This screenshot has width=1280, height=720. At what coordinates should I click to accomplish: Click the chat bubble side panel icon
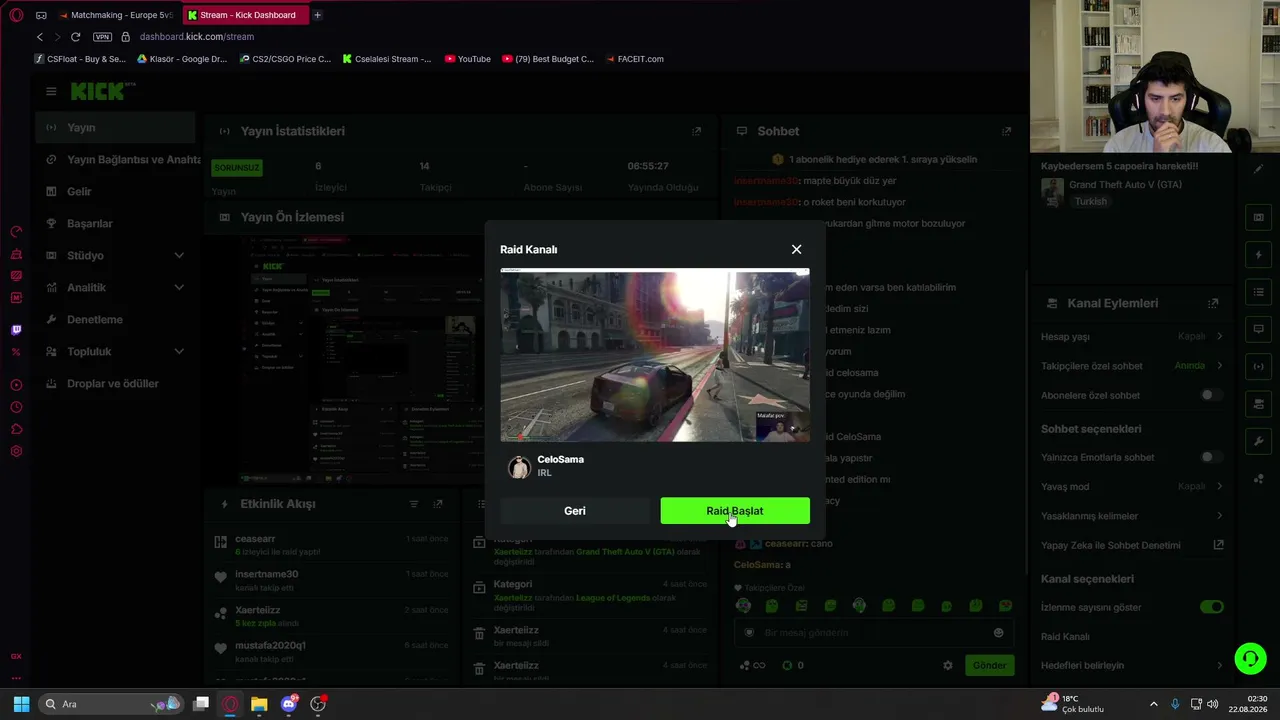tap(1259, 329)
